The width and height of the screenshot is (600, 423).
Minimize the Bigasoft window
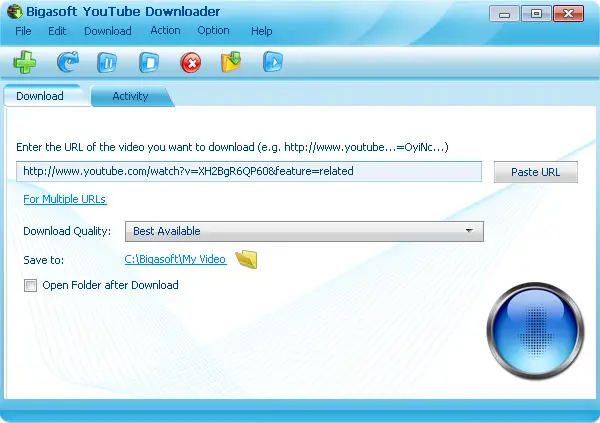tap(504, 14)
